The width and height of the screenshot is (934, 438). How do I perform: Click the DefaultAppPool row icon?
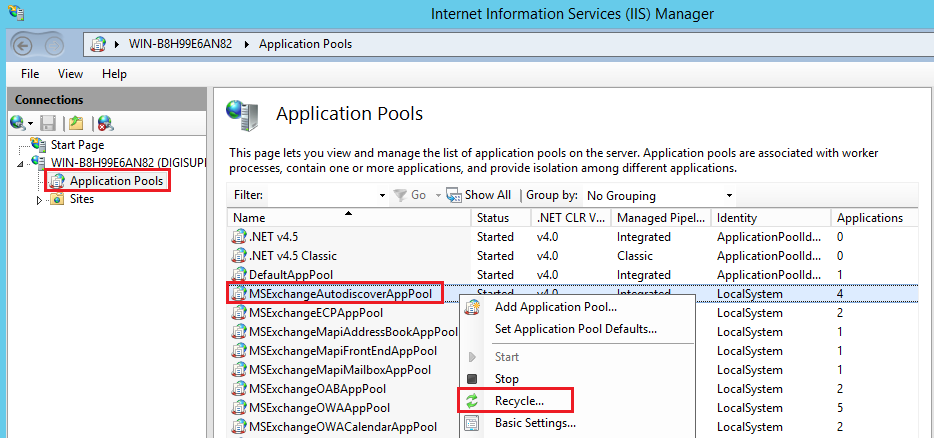[239, 275]
